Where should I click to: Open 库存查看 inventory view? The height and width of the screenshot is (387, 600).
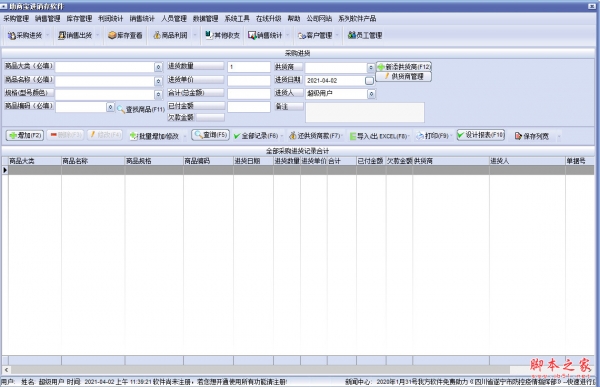click(125, 36)
